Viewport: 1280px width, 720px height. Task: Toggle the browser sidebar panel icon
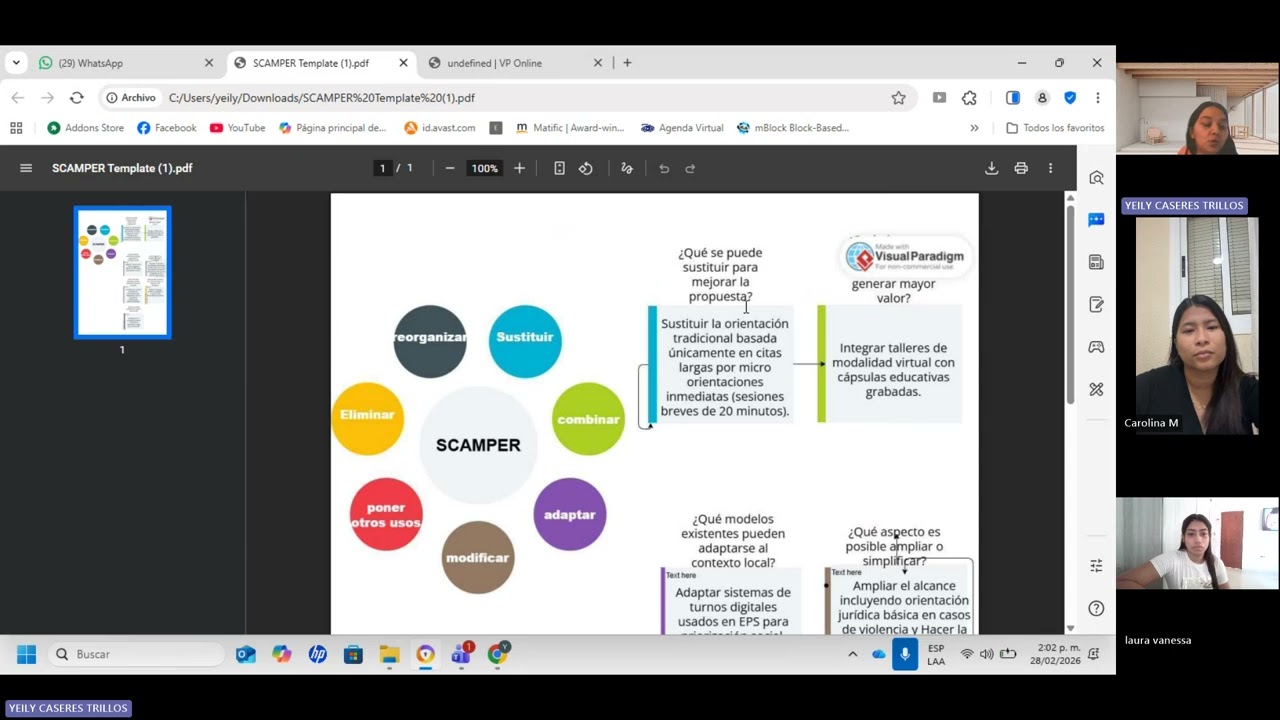(1013, 98)
